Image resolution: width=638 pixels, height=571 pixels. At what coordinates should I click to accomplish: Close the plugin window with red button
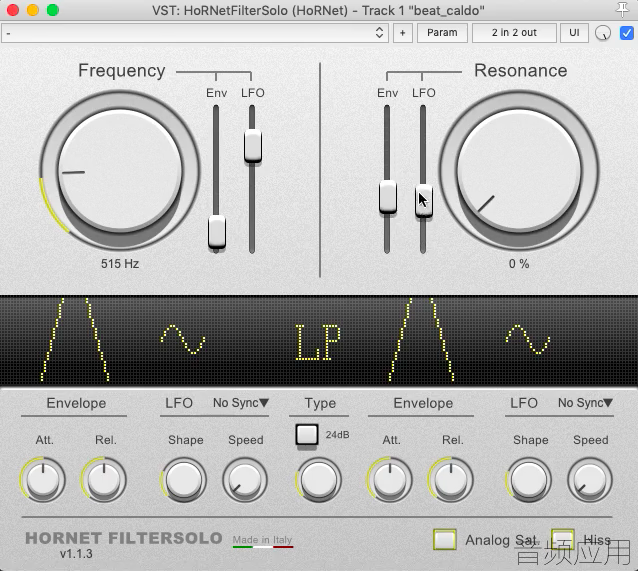(x=13, y=10)
